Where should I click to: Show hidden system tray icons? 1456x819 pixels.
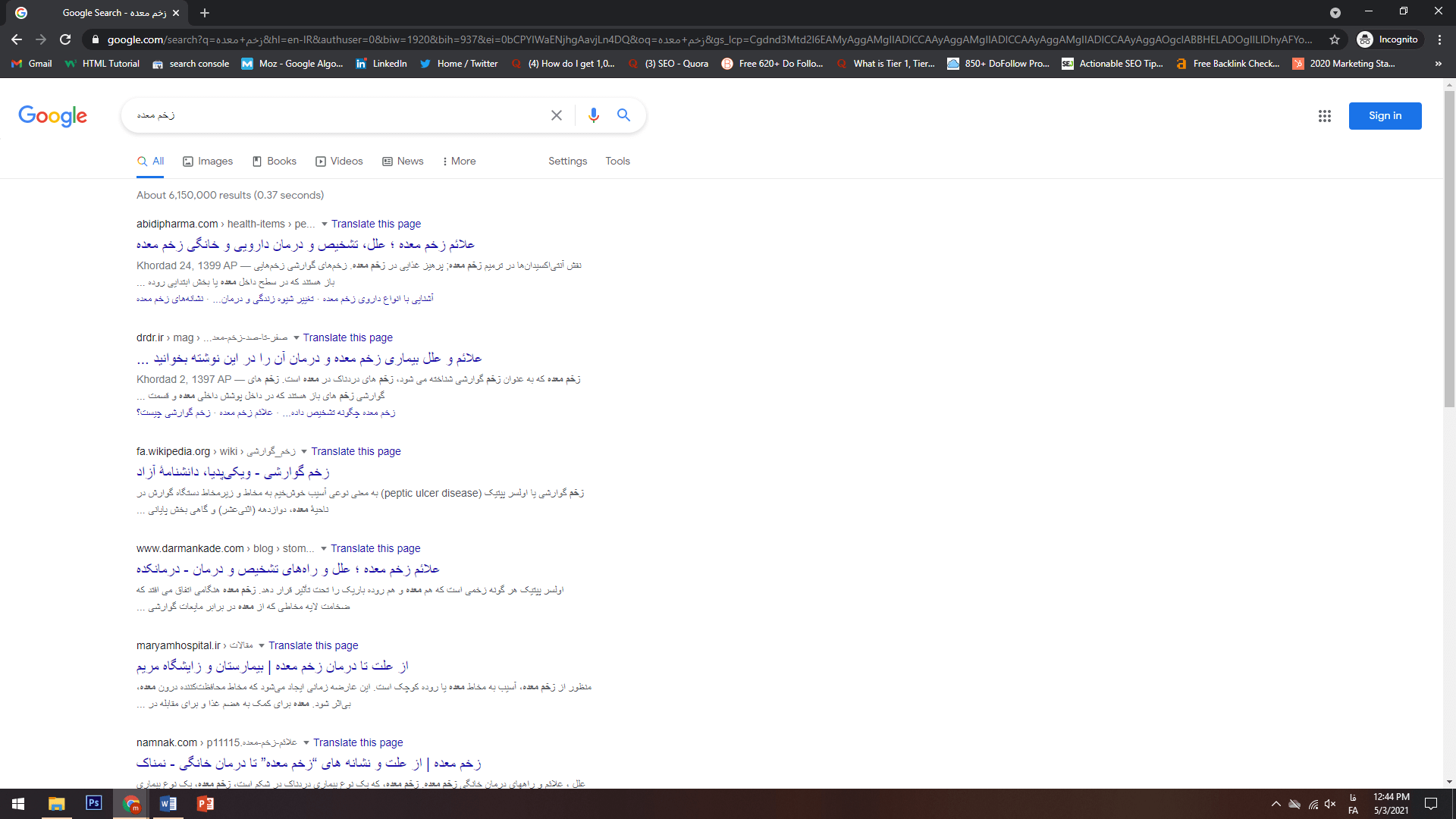click(1276, 804)
